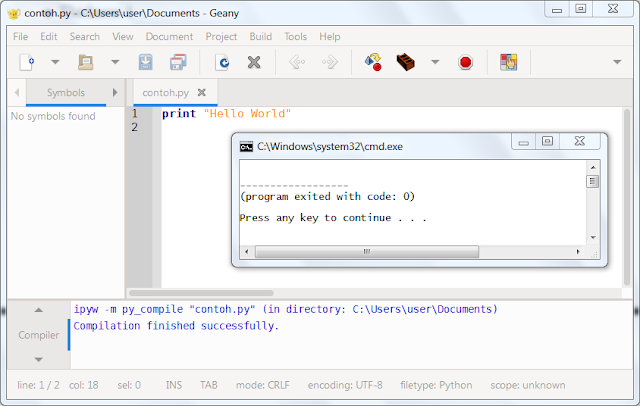Expand the toolbar overflow arrow

[x=617, y=62]
